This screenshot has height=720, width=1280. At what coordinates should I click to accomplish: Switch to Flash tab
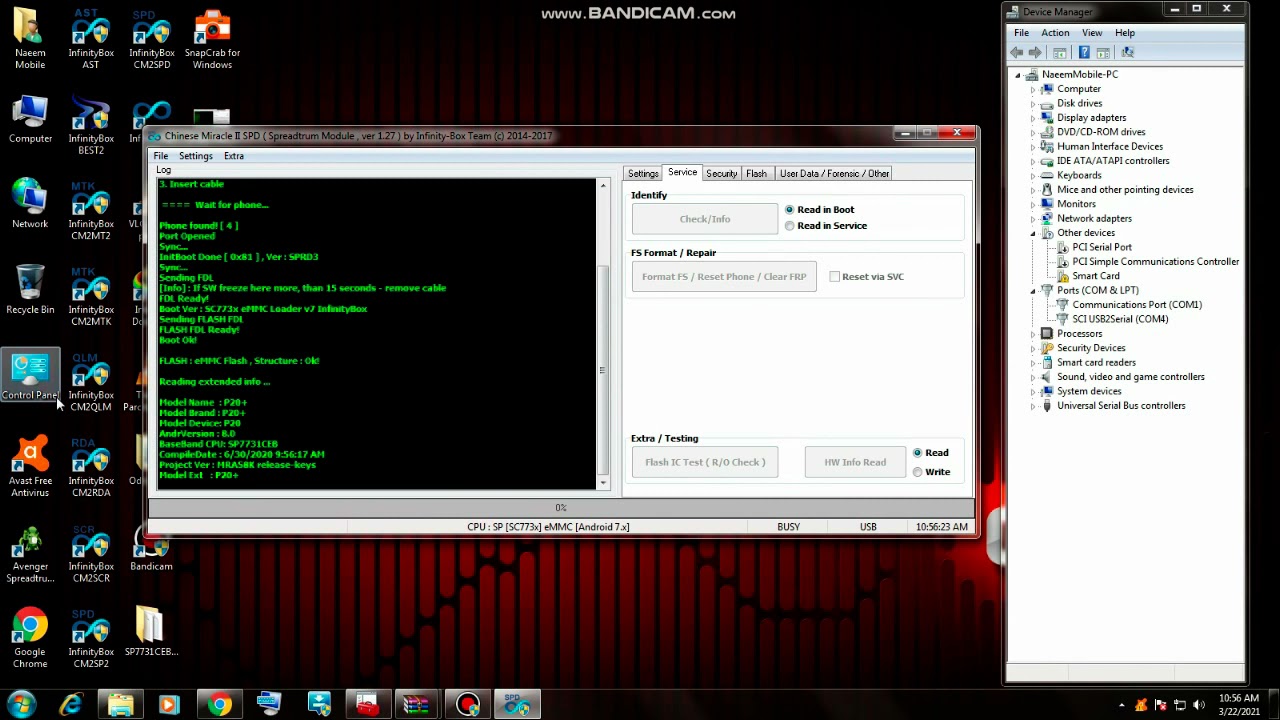(x=756, y=174)
